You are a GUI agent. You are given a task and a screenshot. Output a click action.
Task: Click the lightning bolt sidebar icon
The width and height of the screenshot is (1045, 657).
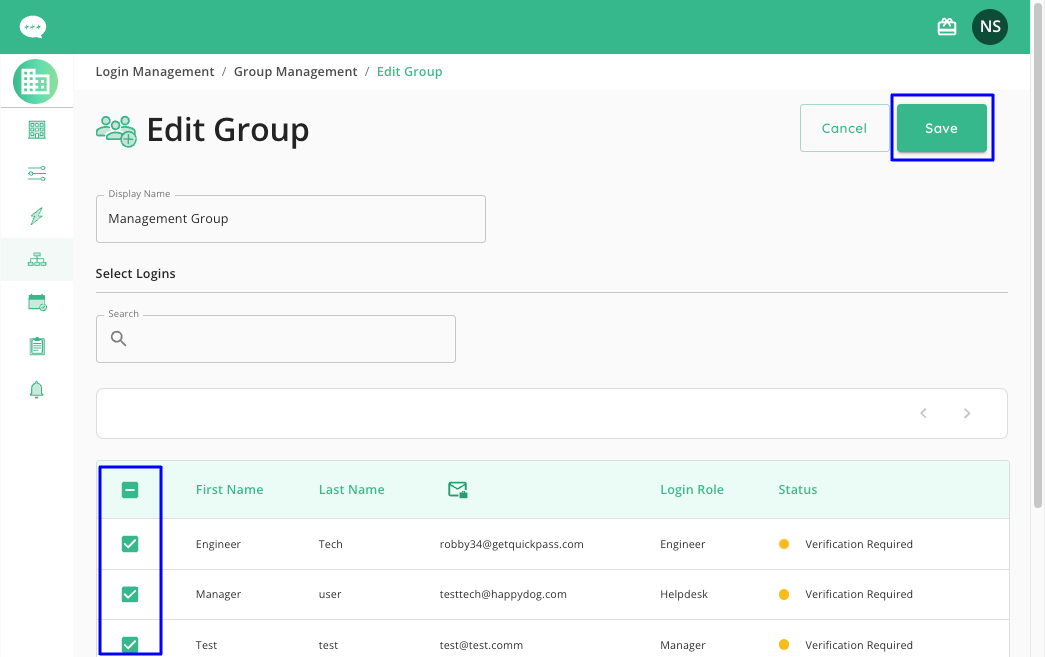[x=36, y=215]
